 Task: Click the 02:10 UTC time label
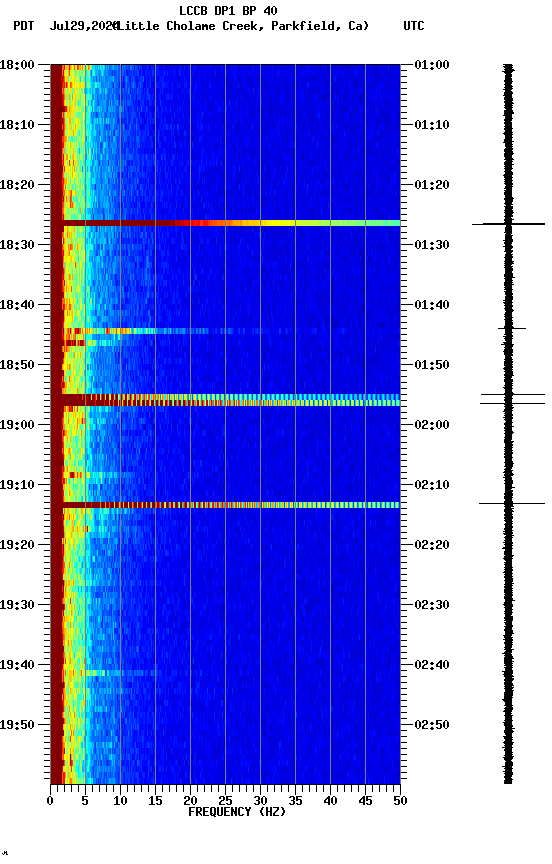pos(432,485)
